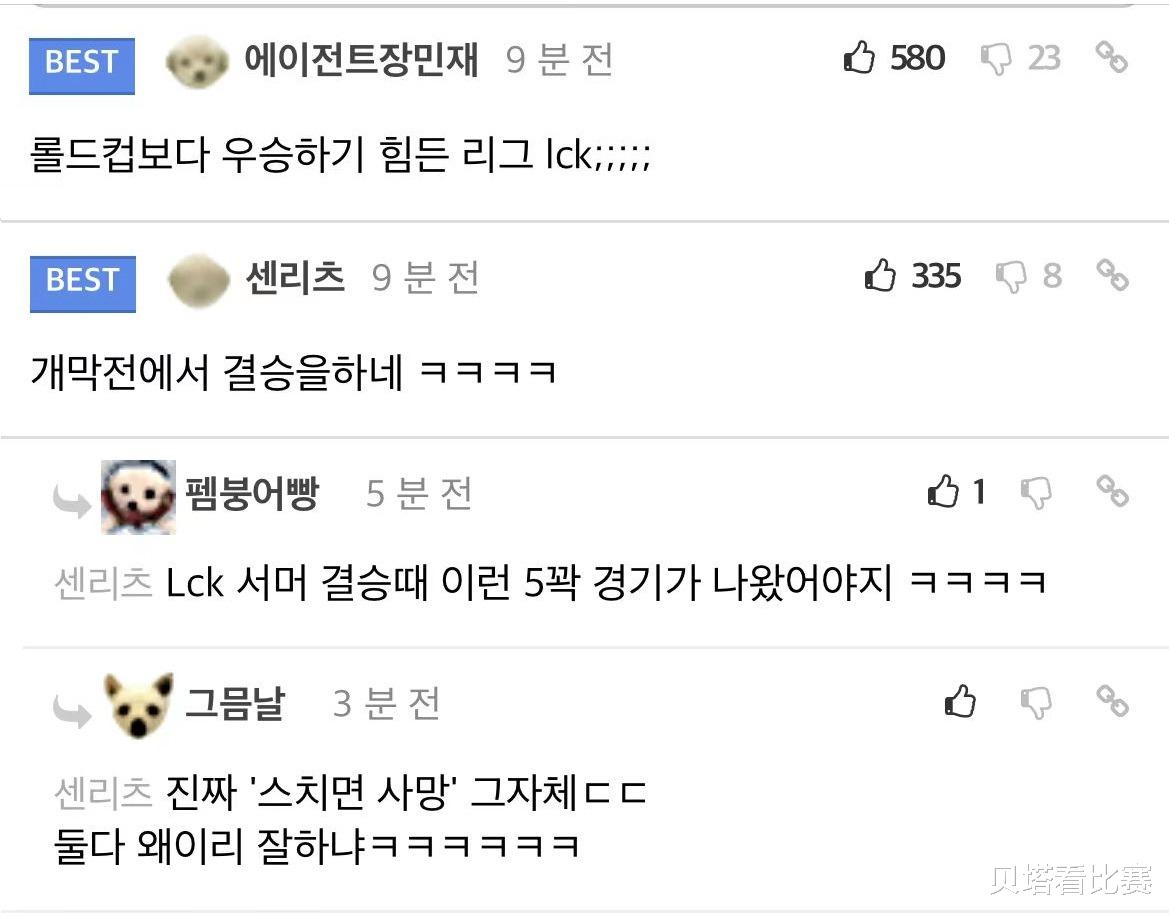Click 펨붕어빵's avatar thumbnail

coord(139,497)
